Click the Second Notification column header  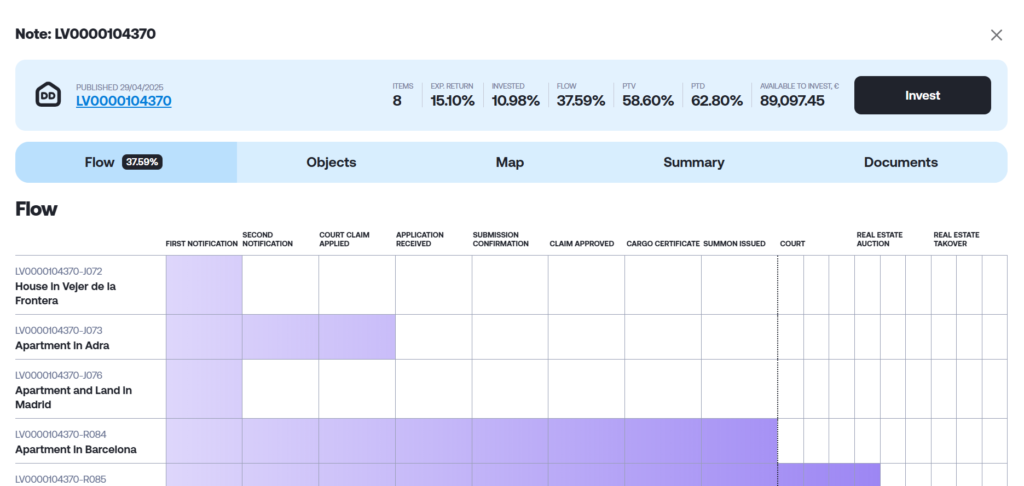[267, 239]
